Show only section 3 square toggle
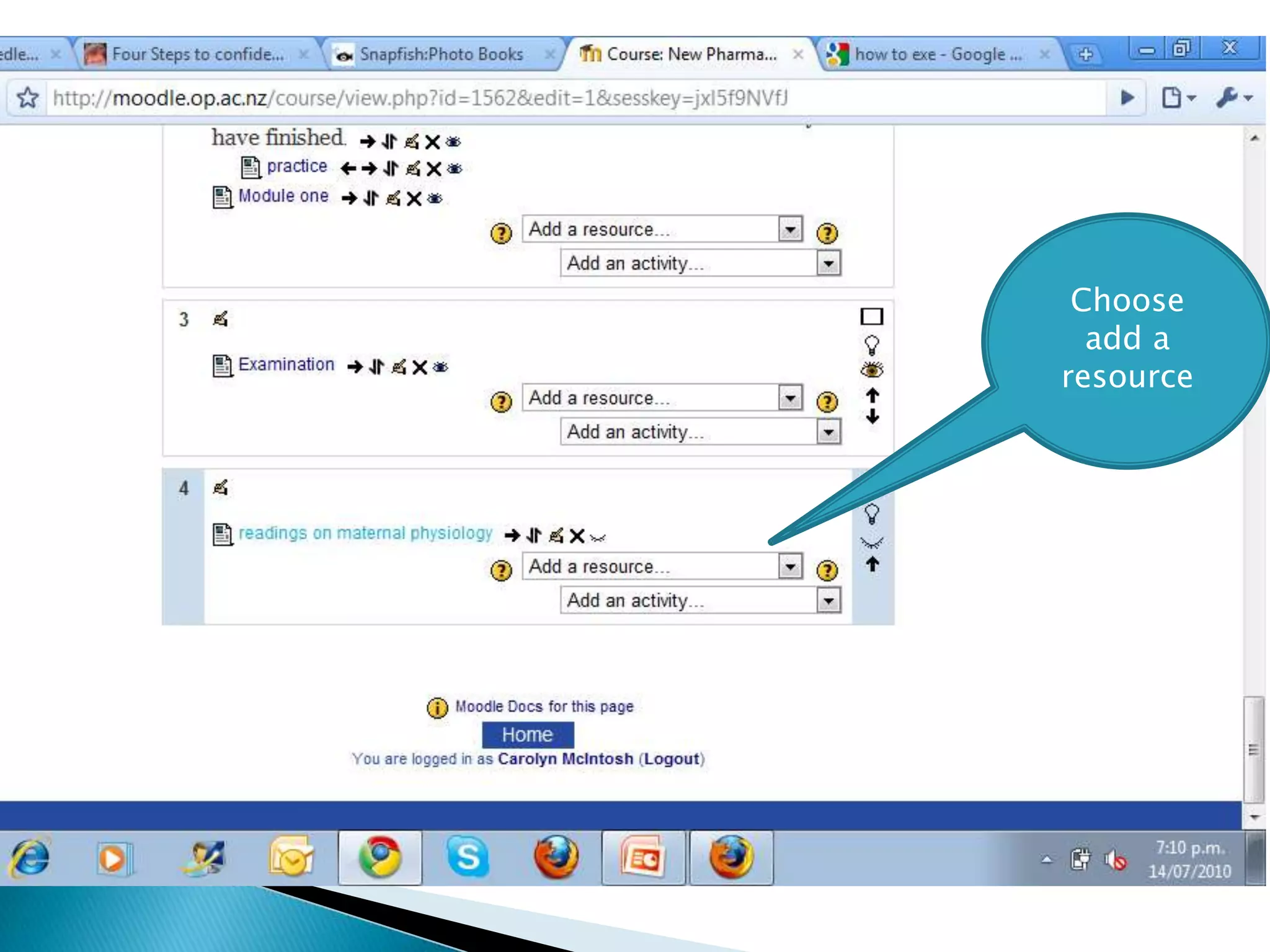 point(871,317)
